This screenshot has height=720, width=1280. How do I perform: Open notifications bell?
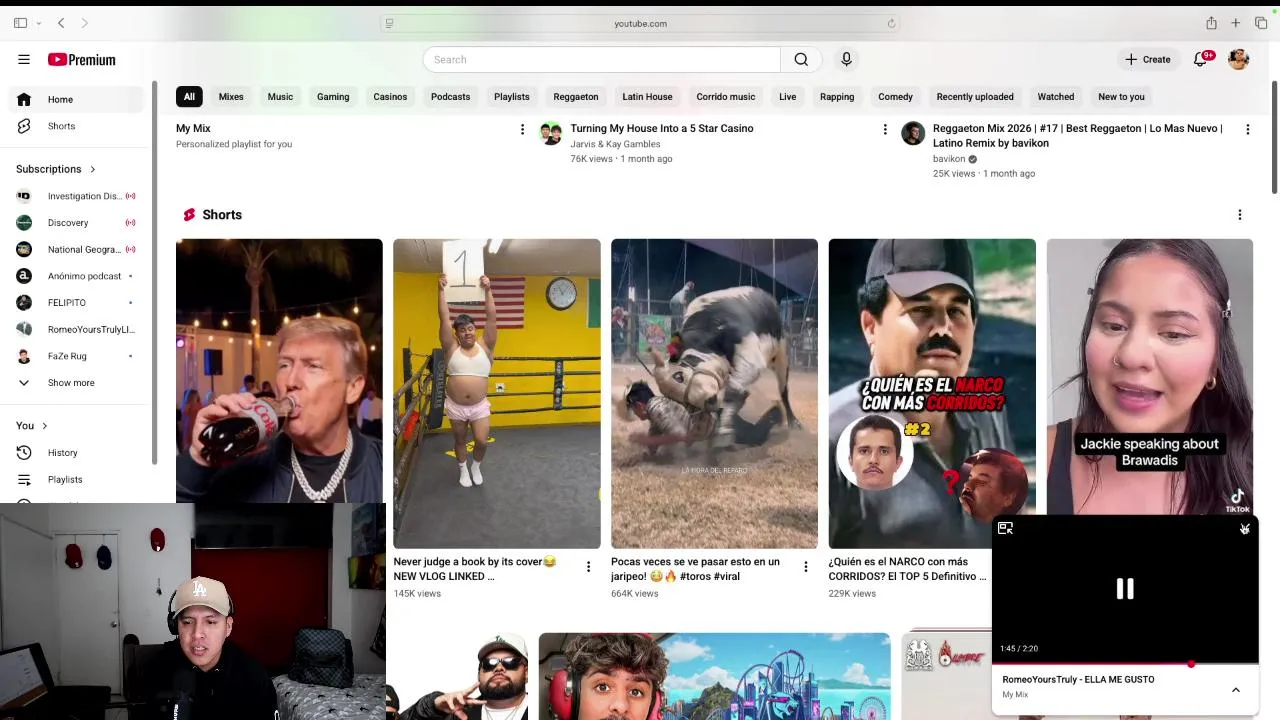pyautogui.click(x=1201, y=59)
